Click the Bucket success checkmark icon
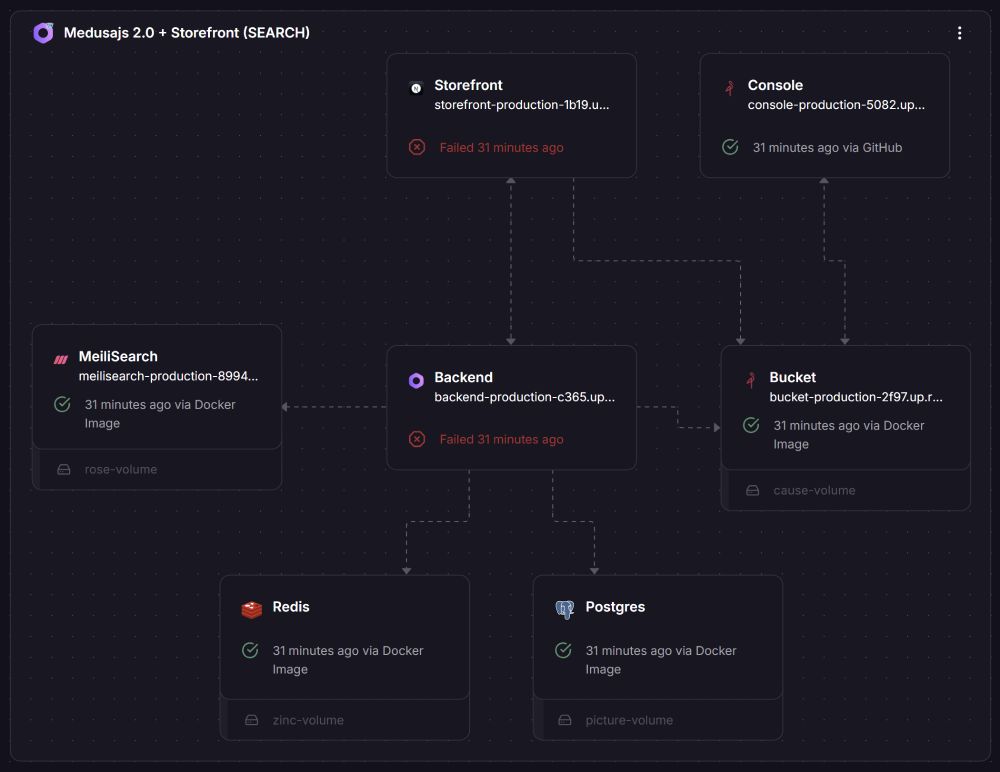Viewport: 1000px width, 772px height. [x=751, y=425]
